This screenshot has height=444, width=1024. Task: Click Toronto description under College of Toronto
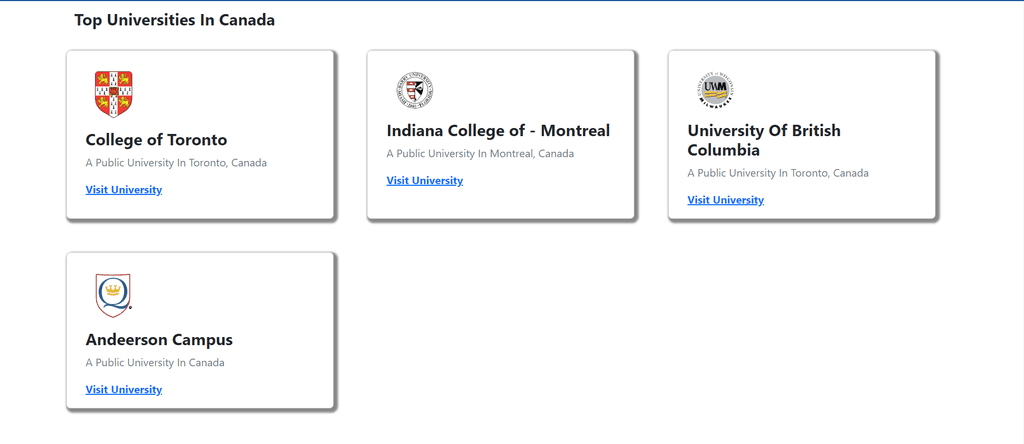click(x=176, y=163)
